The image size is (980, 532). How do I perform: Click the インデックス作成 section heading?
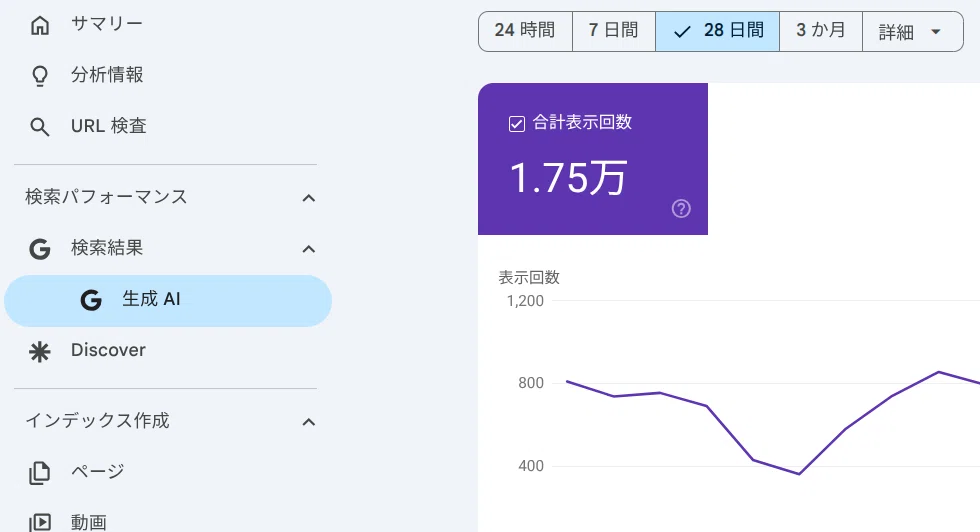pyautogui.click(x=98, y=421)
